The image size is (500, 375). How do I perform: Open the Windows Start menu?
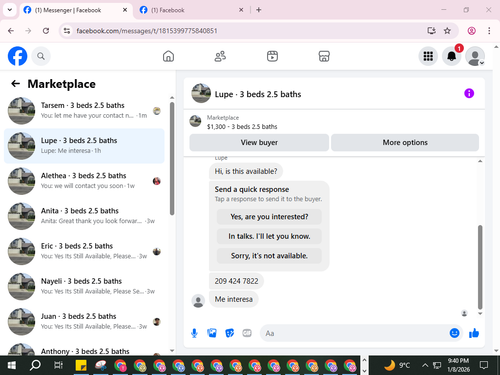coord(11,365)
